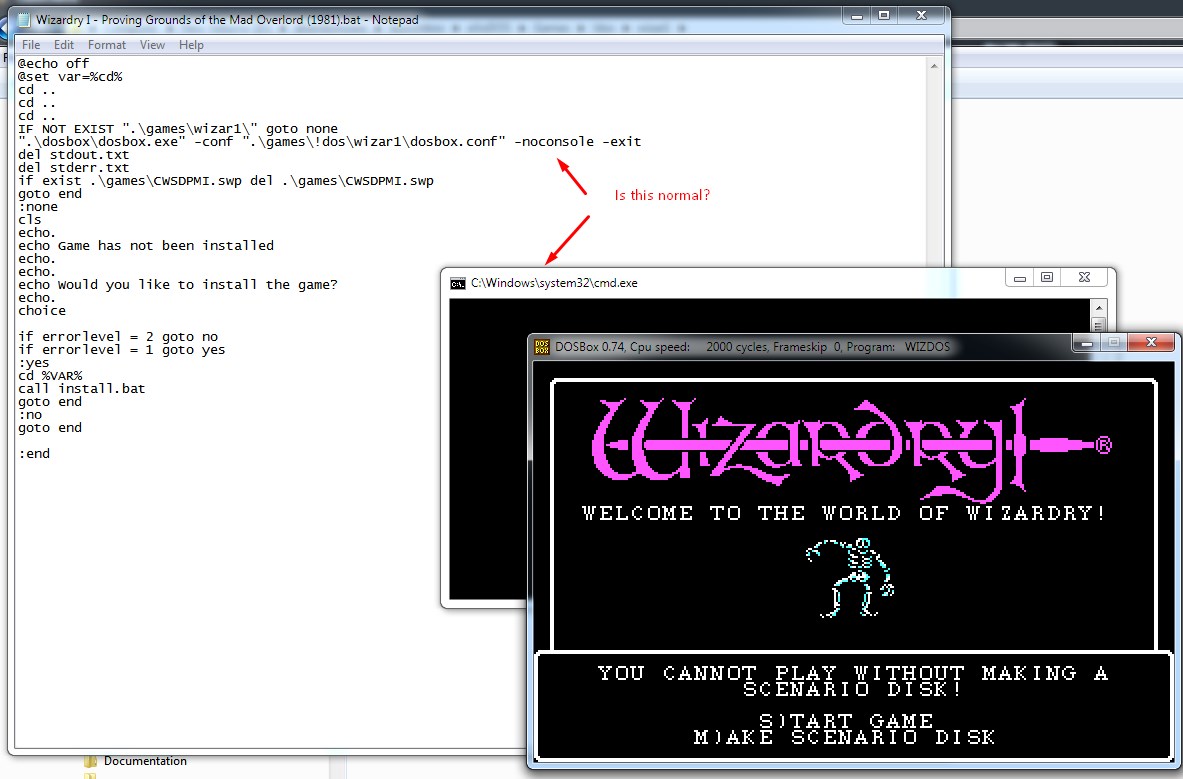
Task: Click the 'if errorlevel = 2 goto no' line
Action: [x=118, y=336]
